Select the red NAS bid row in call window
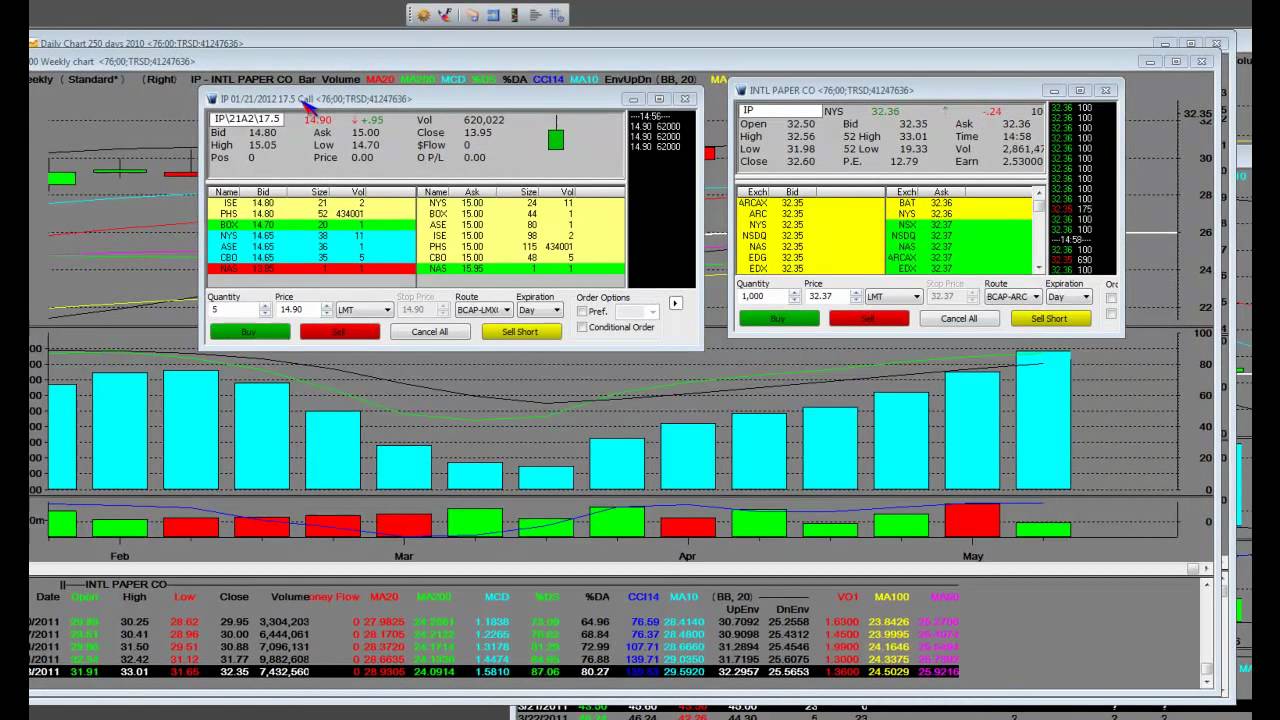 coord(311,269)
